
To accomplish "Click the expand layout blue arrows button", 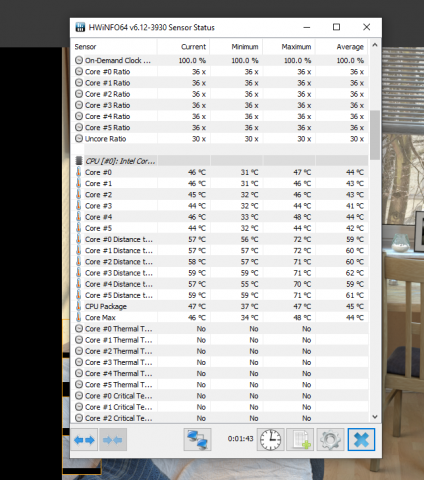I will point(84,440).
